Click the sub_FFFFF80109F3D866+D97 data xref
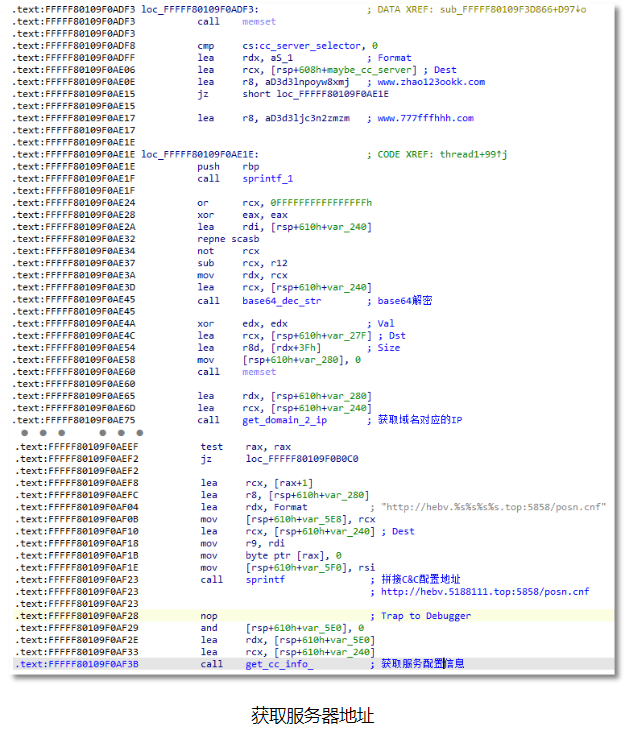This screenshot has height=745, width=638. point(513,10)
